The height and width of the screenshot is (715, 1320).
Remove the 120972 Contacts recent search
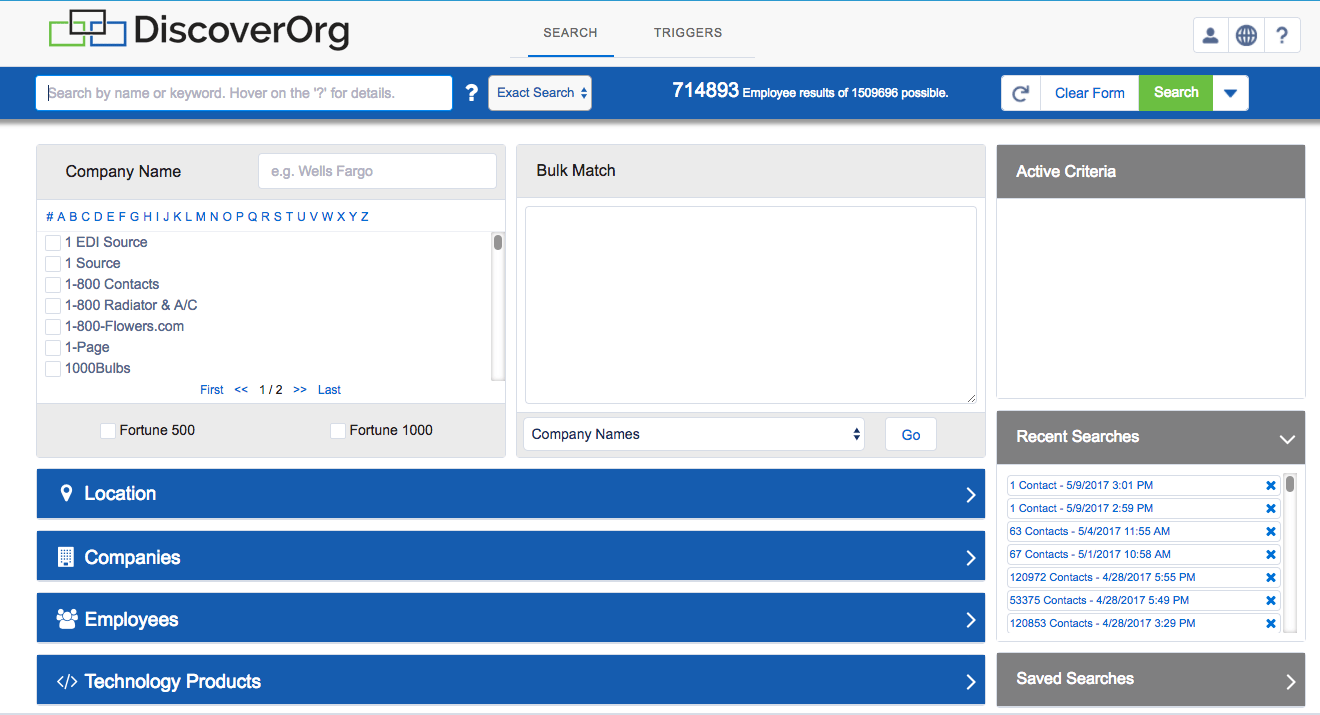tap(1271, 578)
